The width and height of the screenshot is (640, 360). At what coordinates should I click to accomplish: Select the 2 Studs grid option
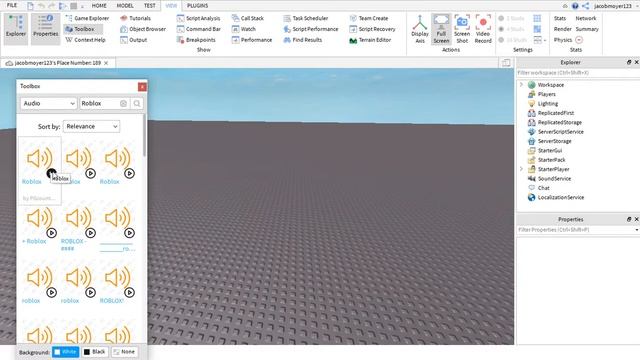(512, 18)
